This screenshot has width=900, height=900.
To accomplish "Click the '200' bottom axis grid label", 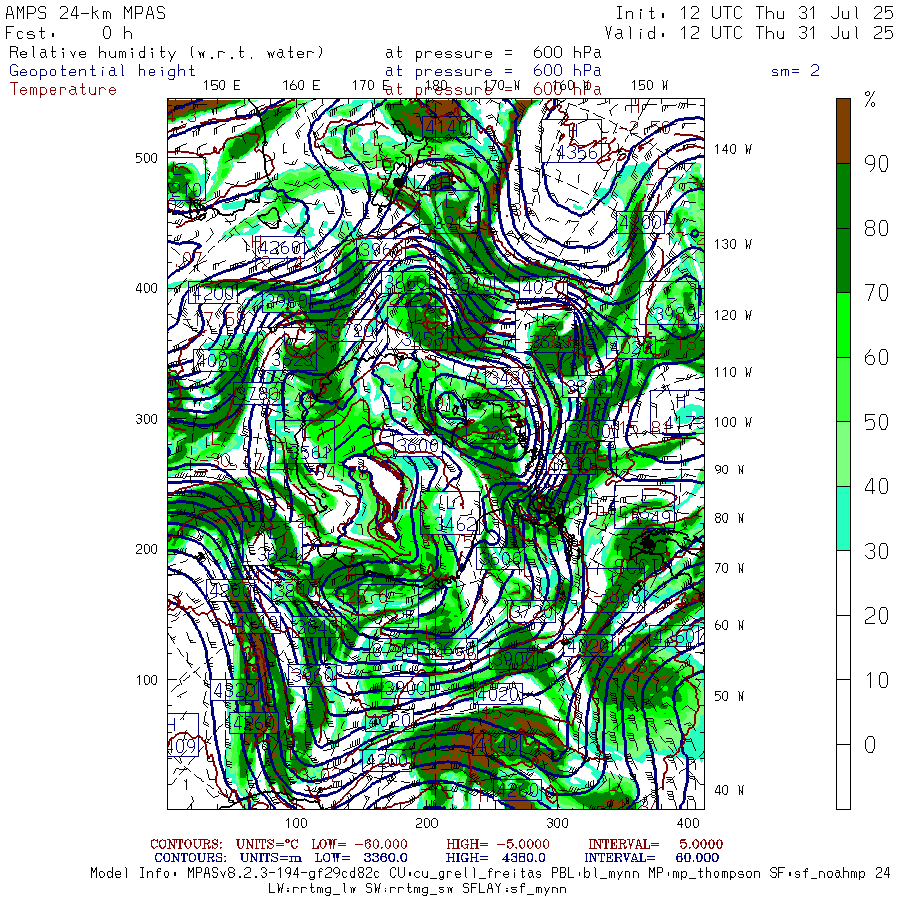I will [x=426, y=823].
